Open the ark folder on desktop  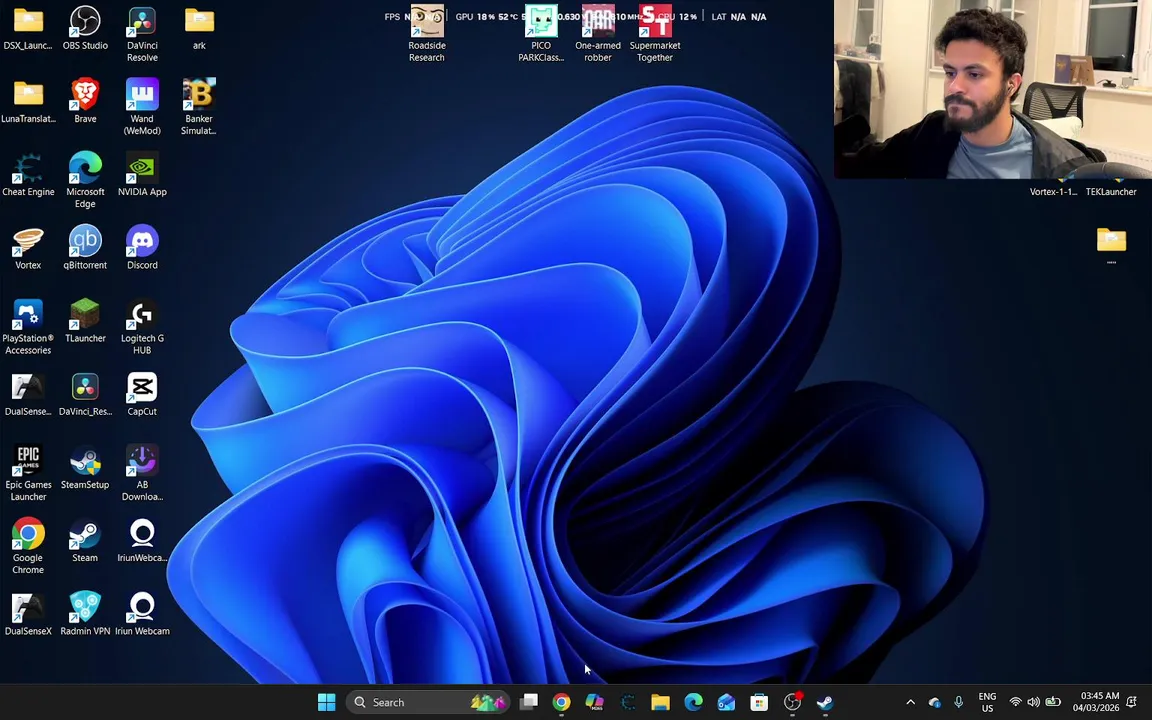tap(199, 28)
